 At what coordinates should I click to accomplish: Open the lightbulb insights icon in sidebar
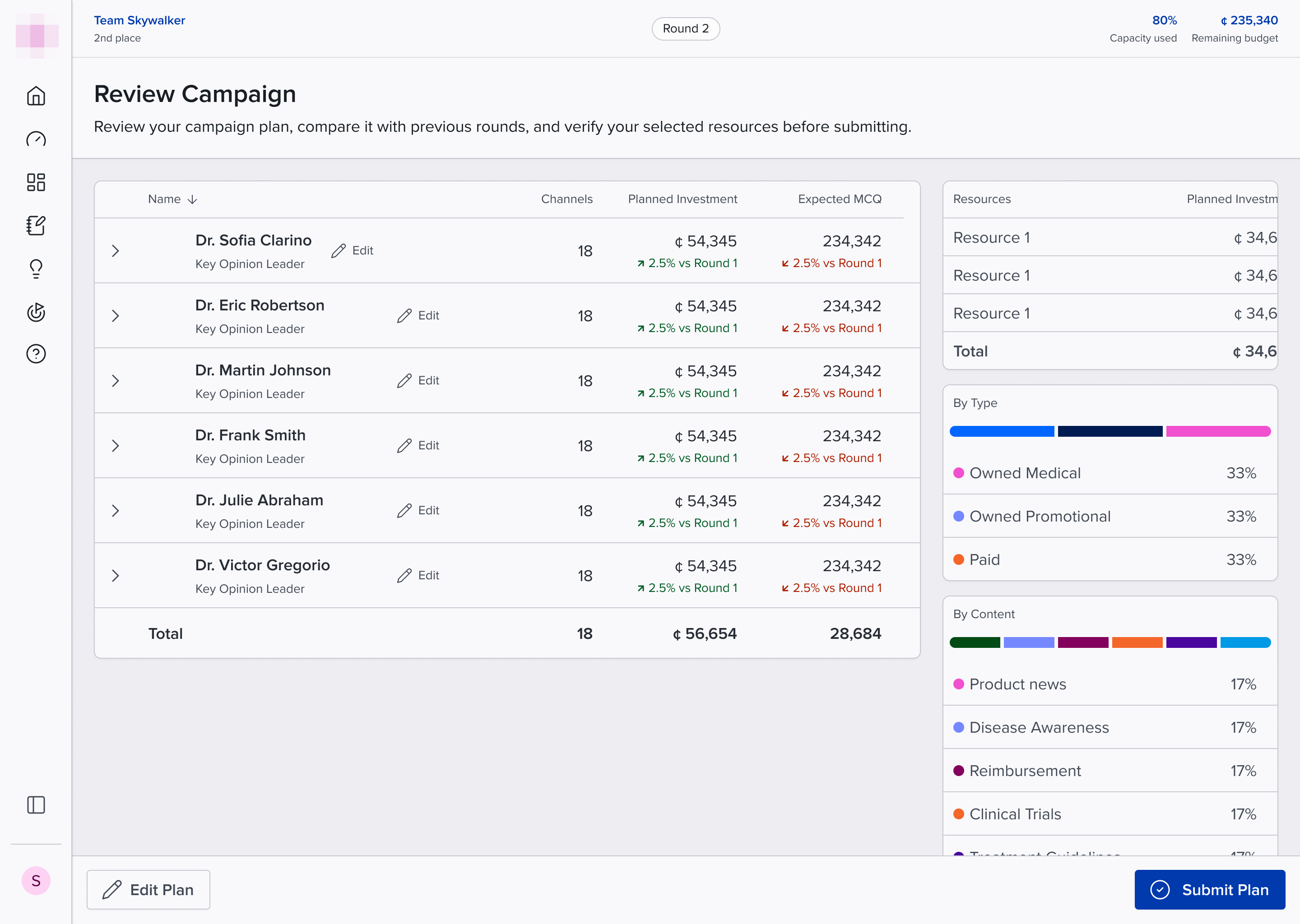click(x=36, y=268)
